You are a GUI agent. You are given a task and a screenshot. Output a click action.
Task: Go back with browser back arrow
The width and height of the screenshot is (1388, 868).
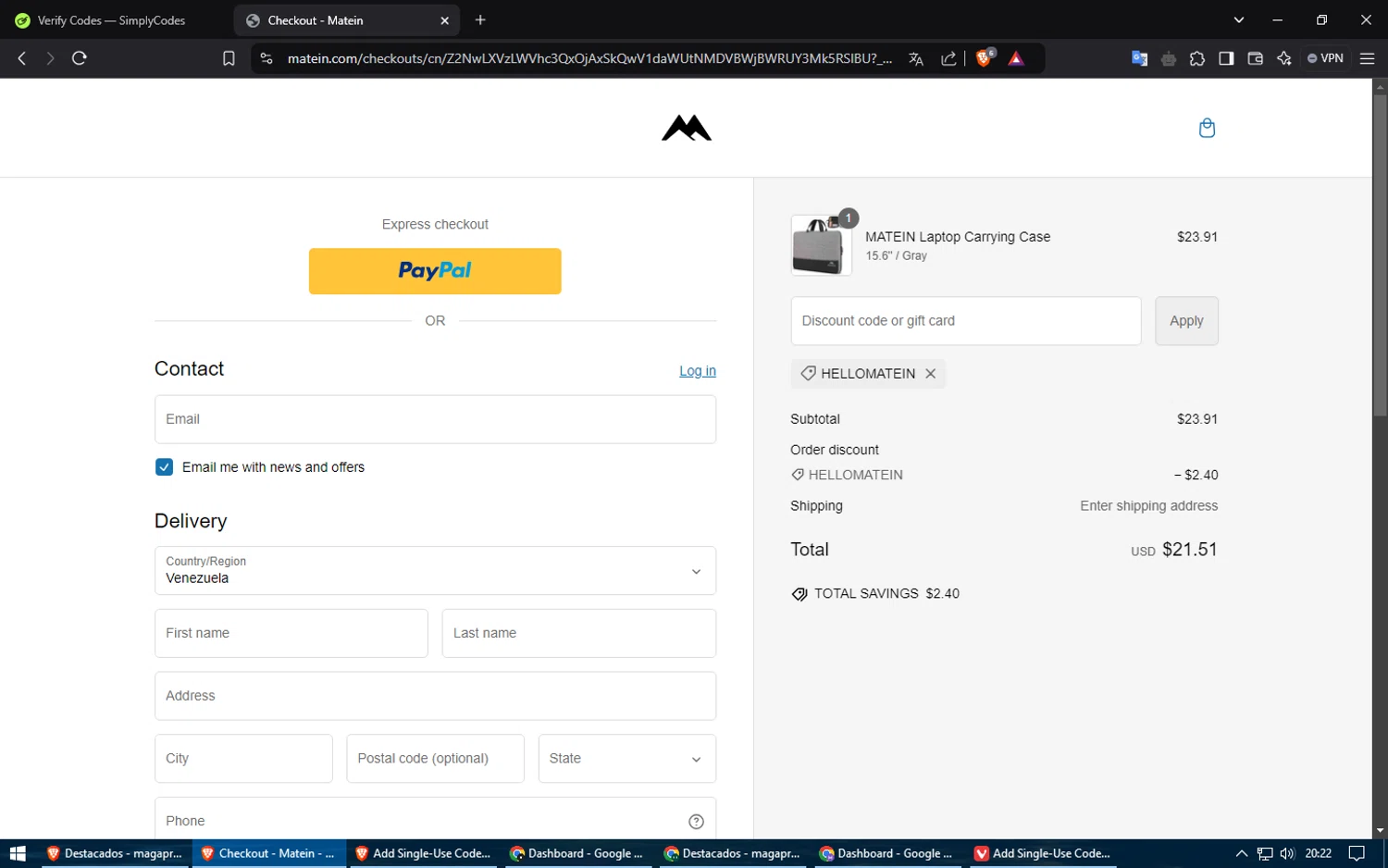[22, 58]
